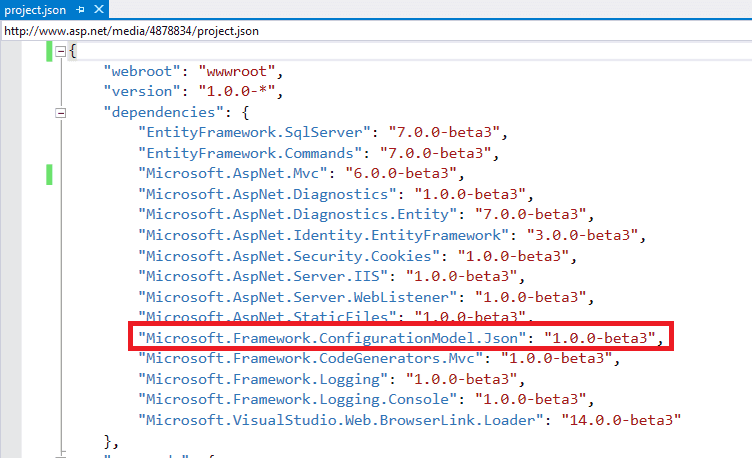
Task: Close the project.json tab
Action: (97, 10)
